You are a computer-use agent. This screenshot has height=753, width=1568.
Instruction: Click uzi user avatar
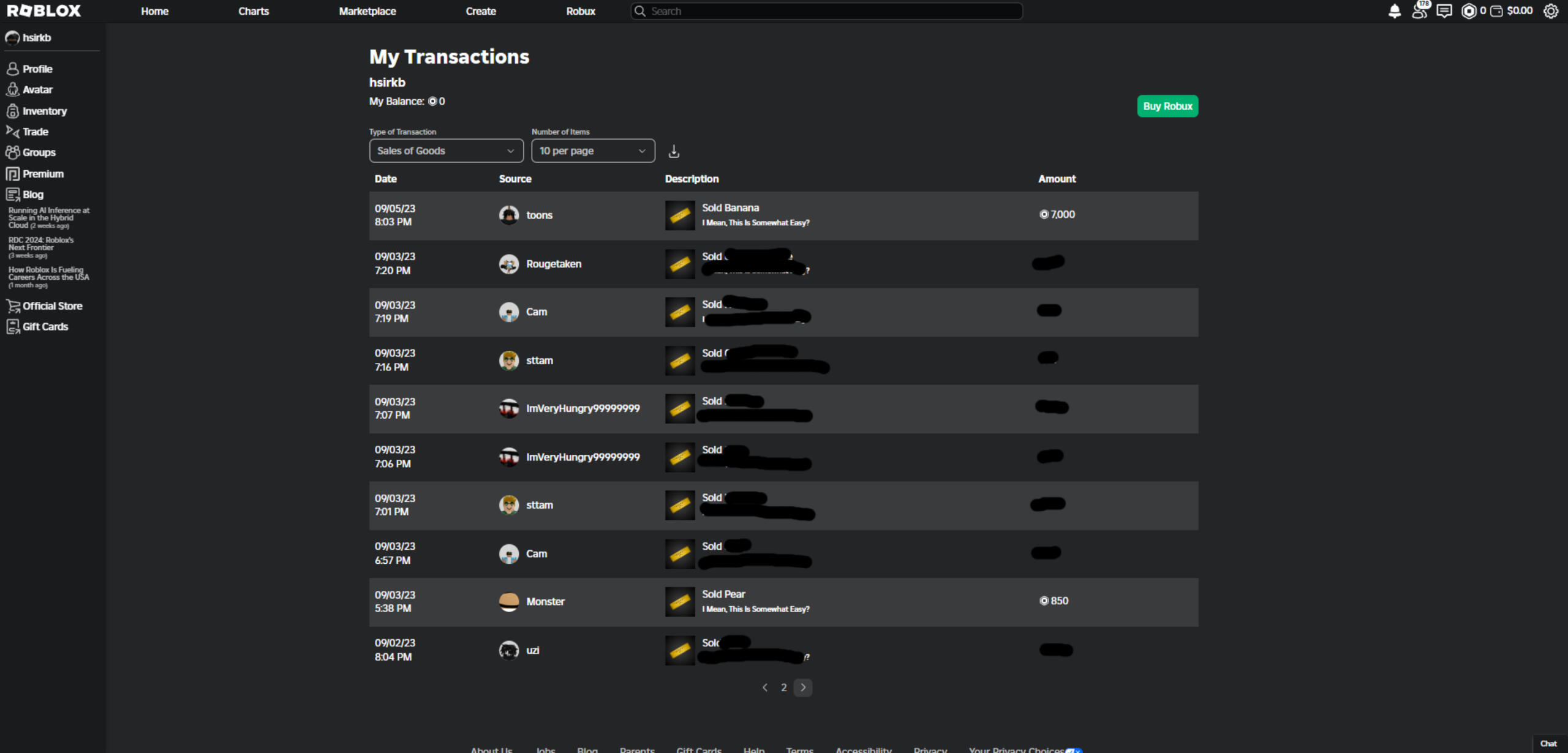click(509, 650)
